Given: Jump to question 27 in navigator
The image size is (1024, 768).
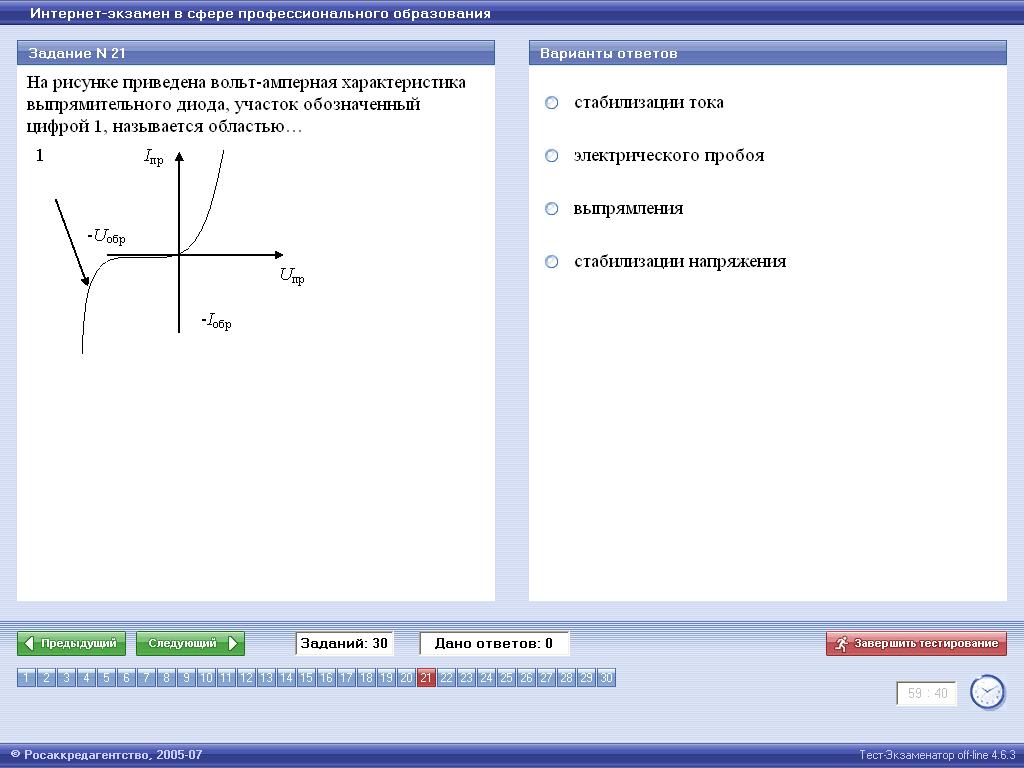Looking at the screenshot, I should tap(547, 678).
